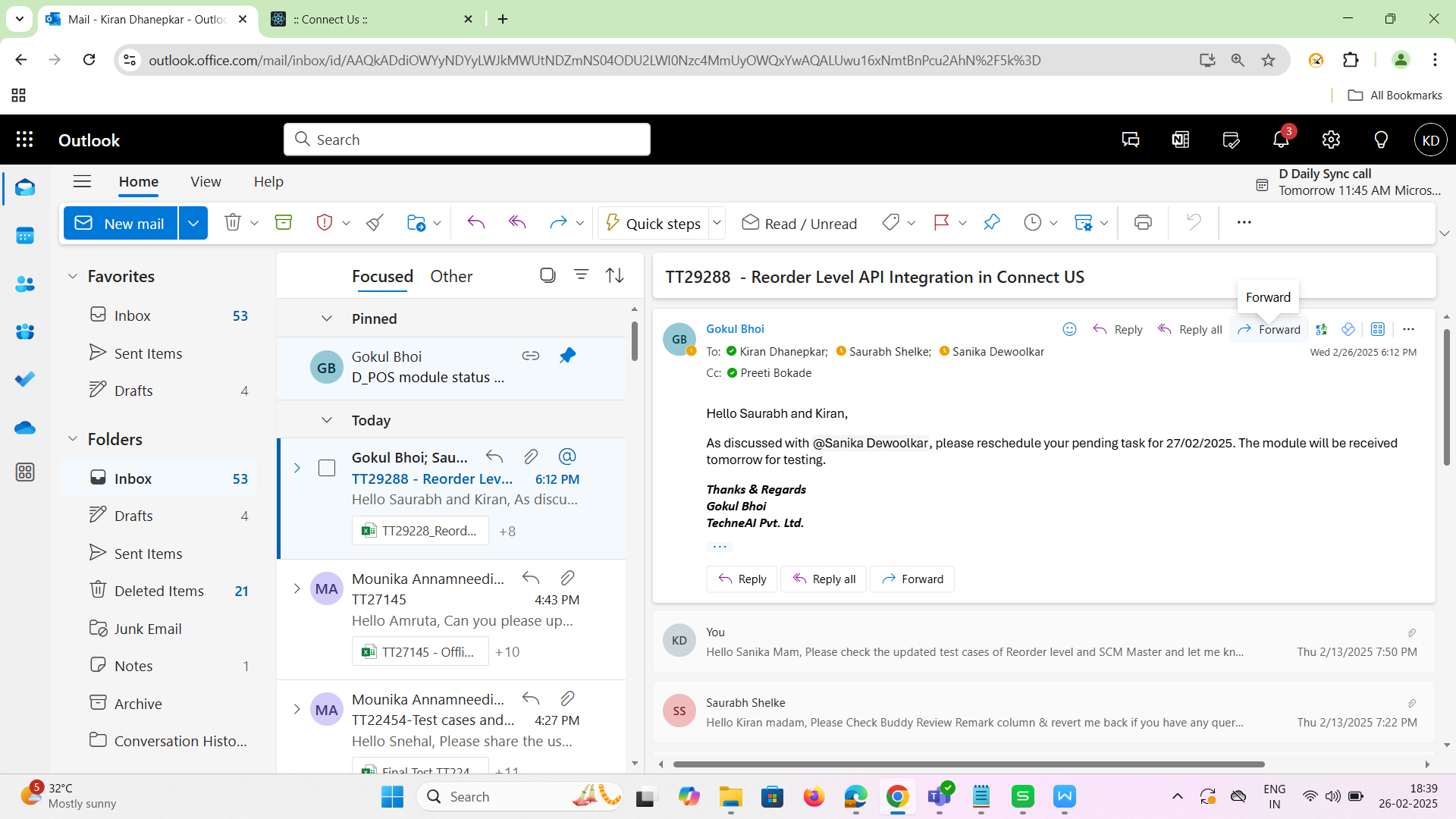Click the Reply all arrows in ribbon
Viewport: 1456px width, 819px height.
517,223
